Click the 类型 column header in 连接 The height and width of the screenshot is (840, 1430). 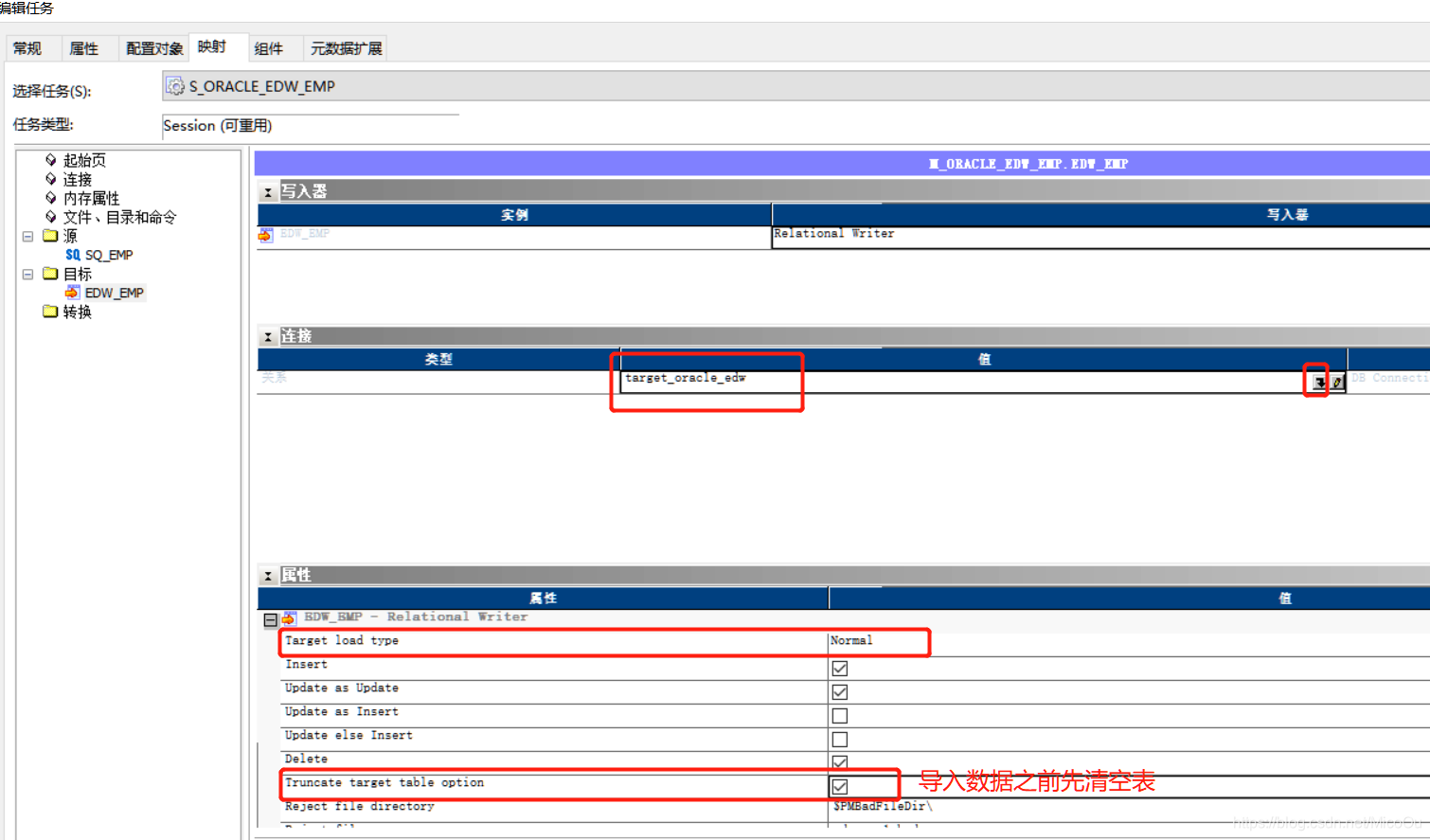click(438, 360)
